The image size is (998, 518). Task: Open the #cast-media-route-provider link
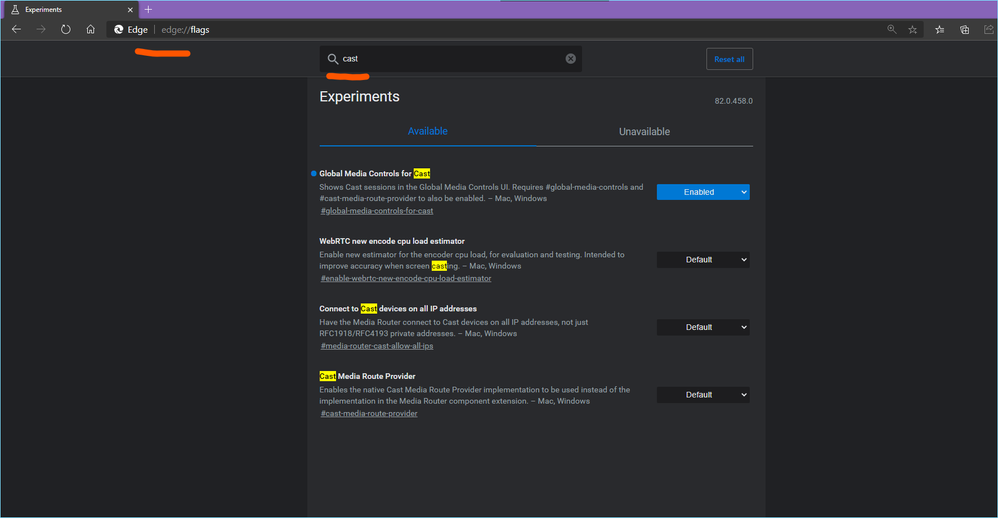[369, 413]
